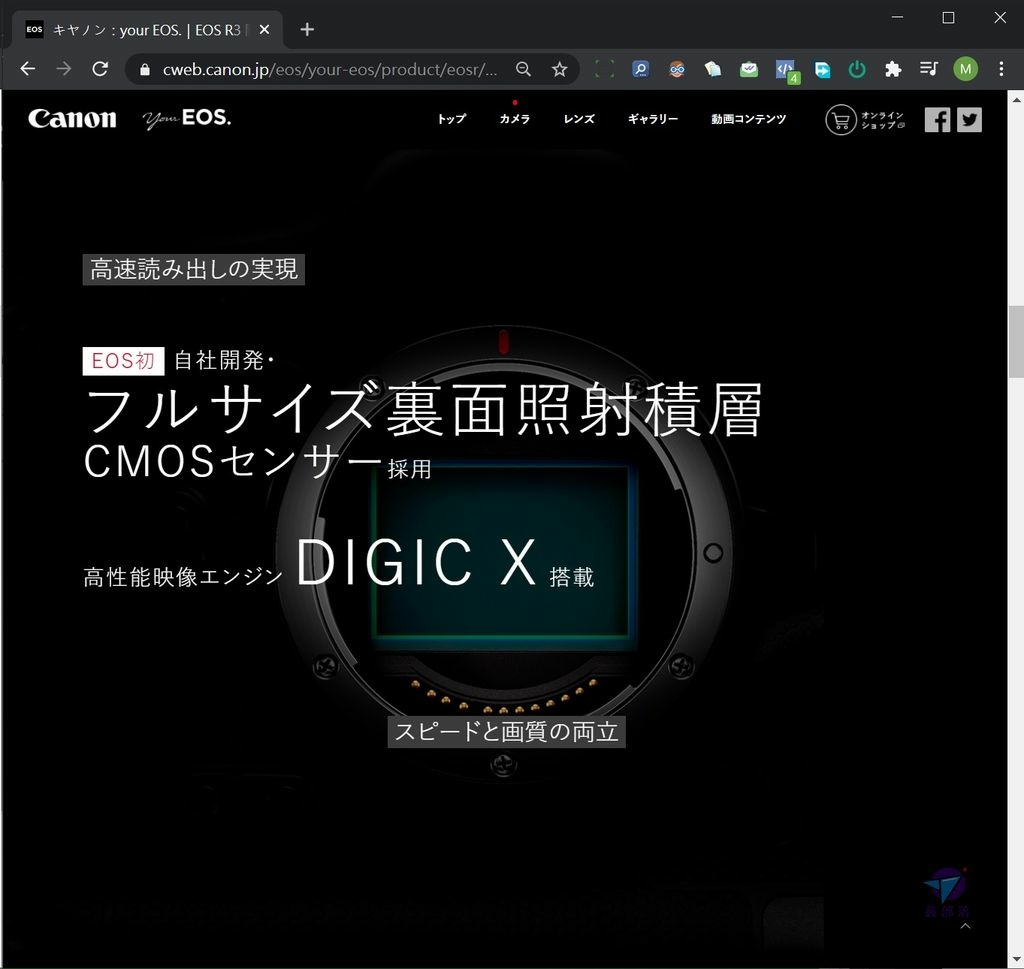Open the green mail-check extension
This screenshot has height=969, width=1024.
click(x=749, y=69)
